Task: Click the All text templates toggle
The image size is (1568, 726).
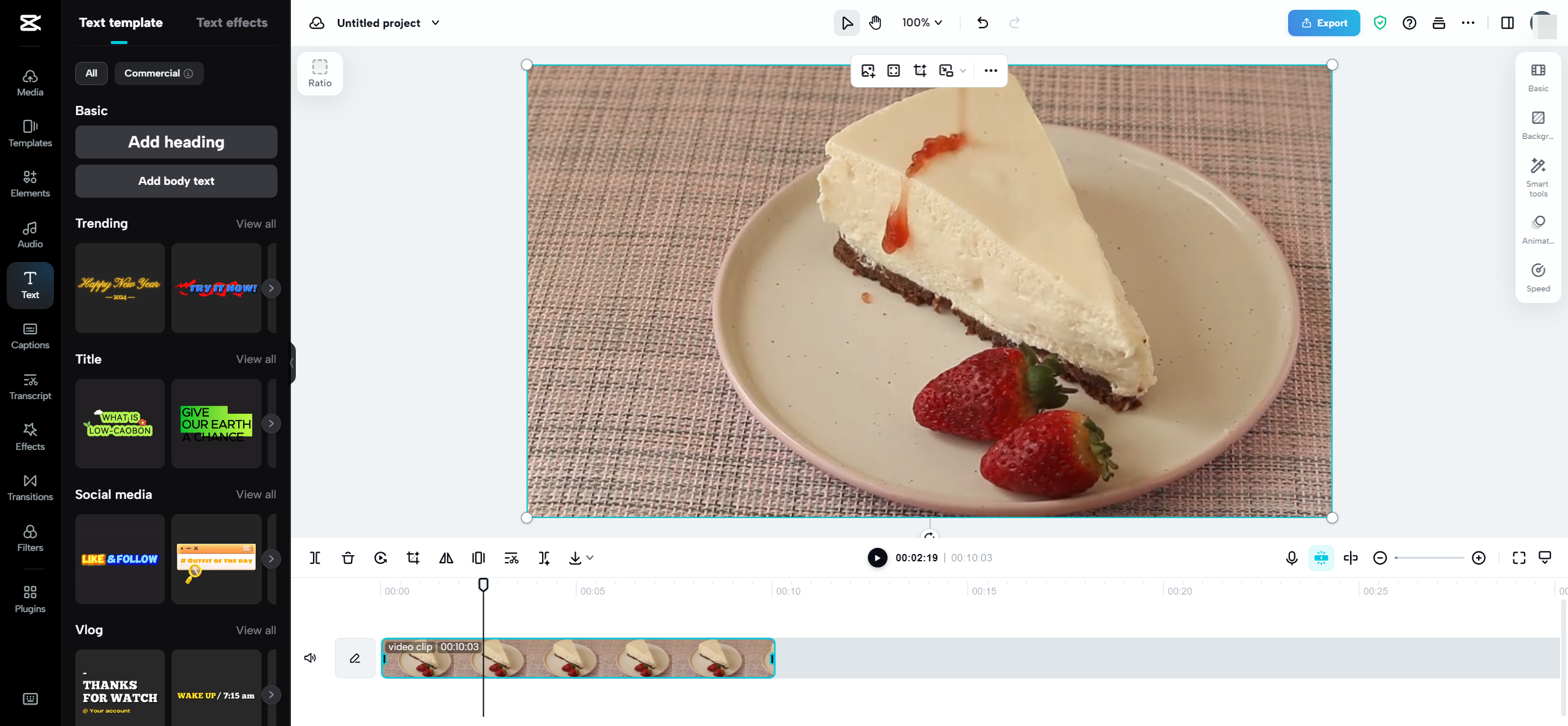Action: [x=91, y=72]
